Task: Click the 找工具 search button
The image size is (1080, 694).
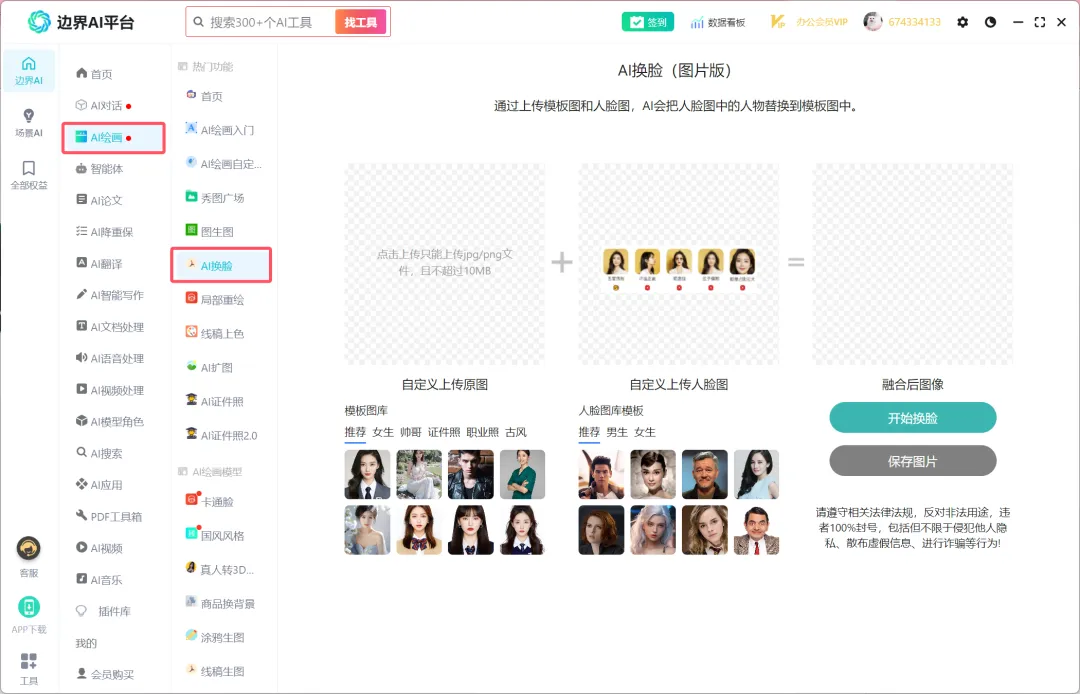Action: (361, 22)
